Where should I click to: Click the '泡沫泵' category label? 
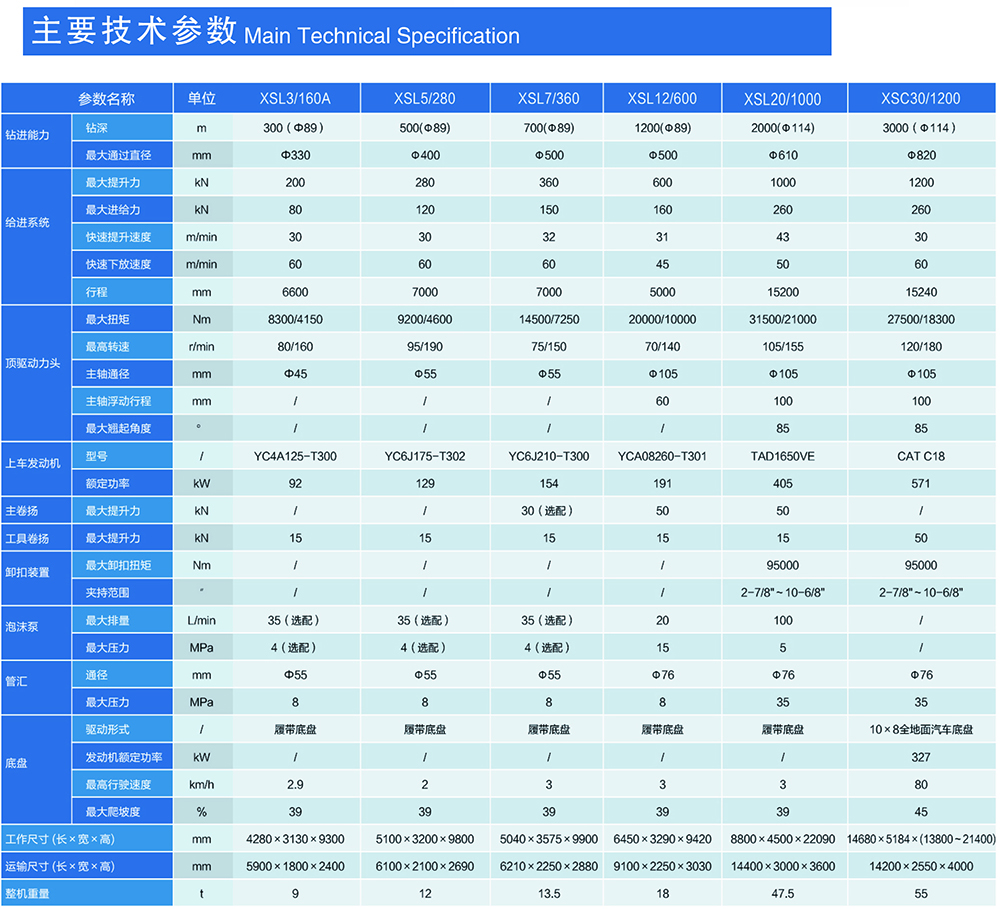(x=22, y=627)
